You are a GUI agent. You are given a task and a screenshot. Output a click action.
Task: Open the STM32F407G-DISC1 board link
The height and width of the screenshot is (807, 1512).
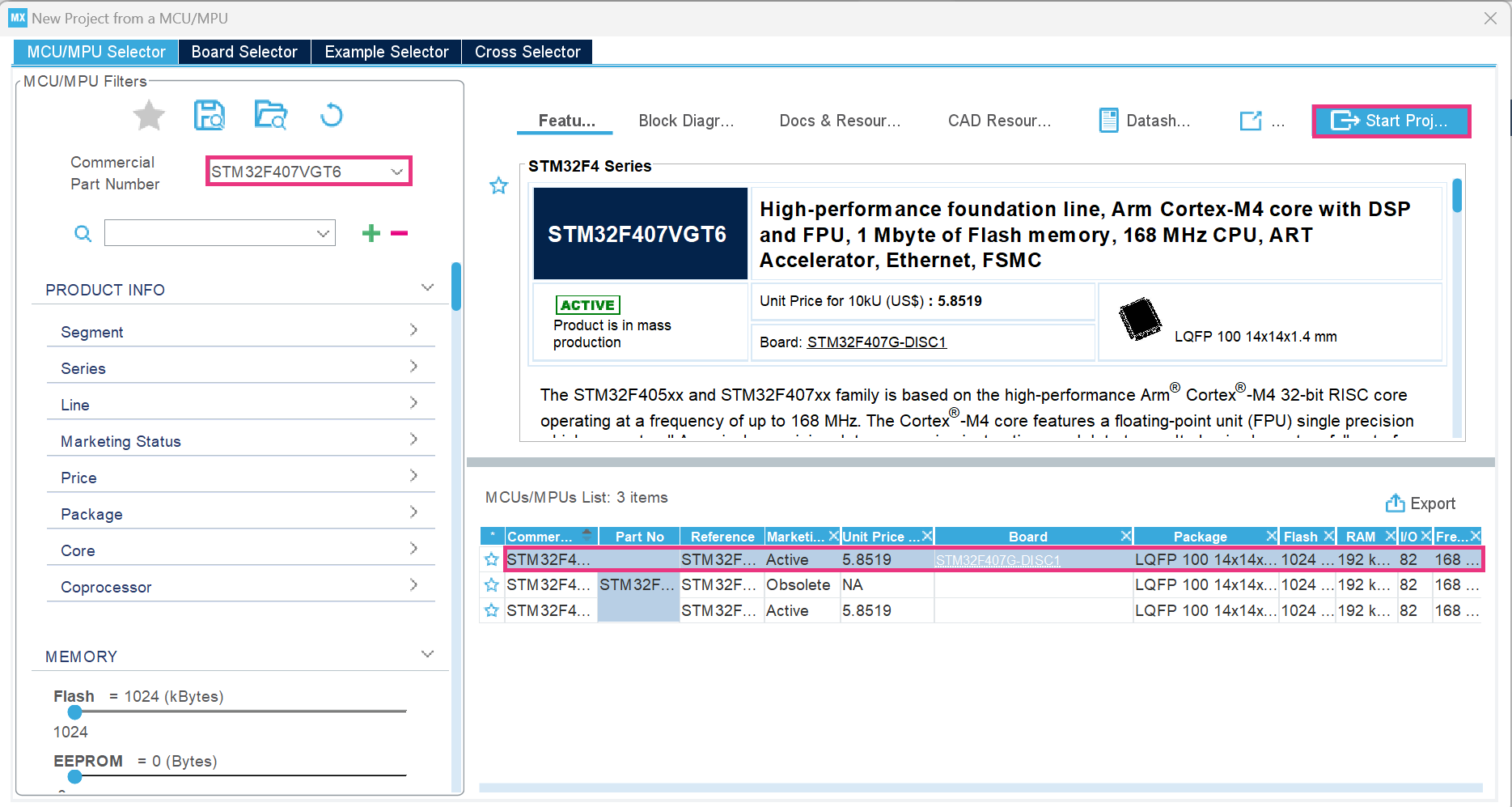coord(877,342)
